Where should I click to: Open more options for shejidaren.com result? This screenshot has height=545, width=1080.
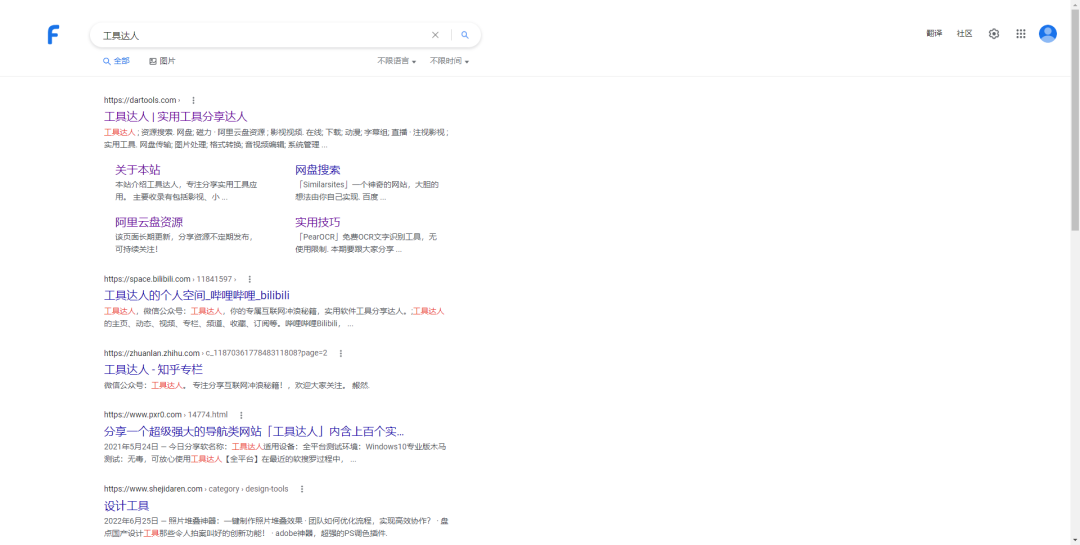coord(302,489)
